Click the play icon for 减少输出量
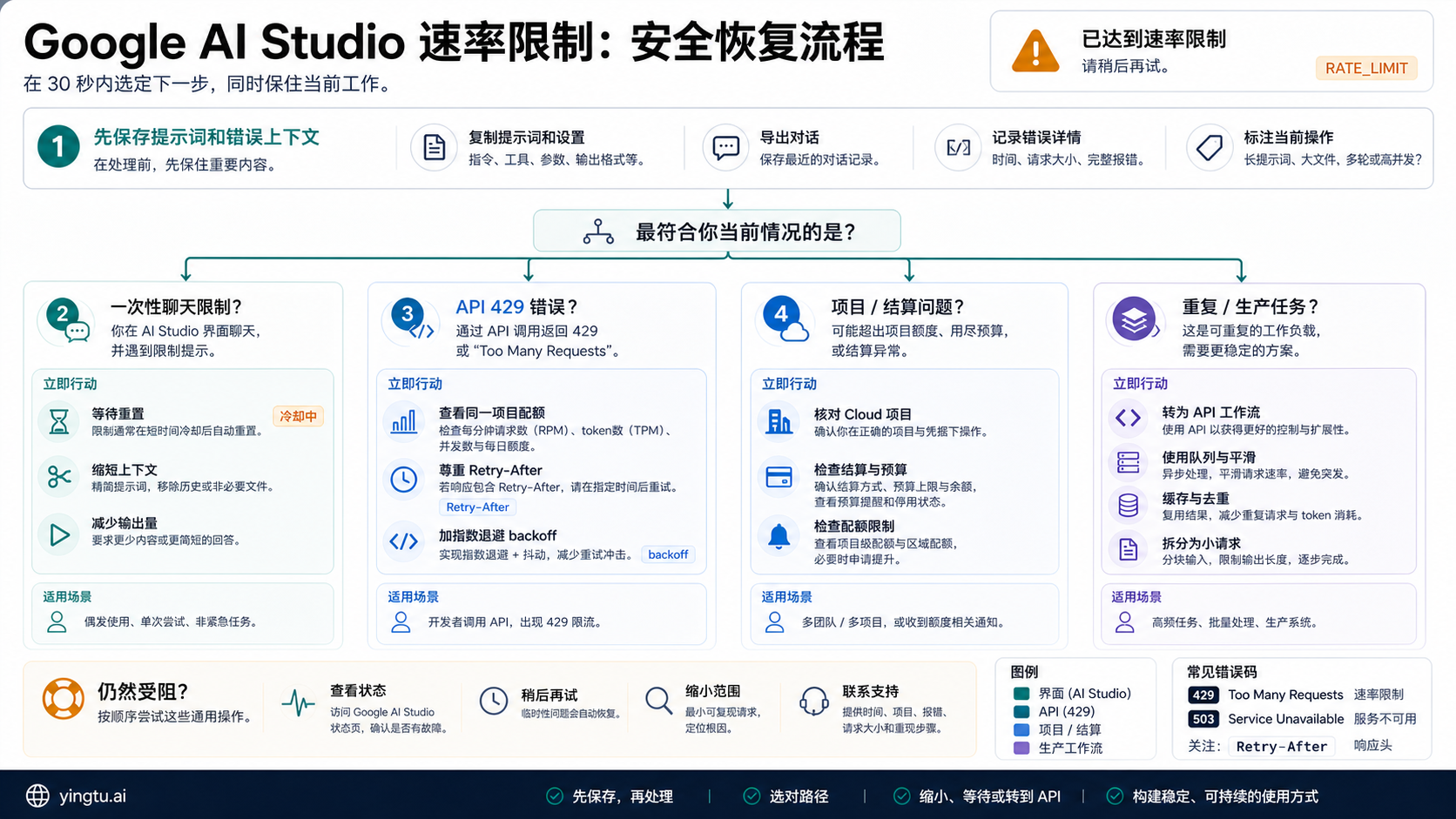 coord(58,534)
